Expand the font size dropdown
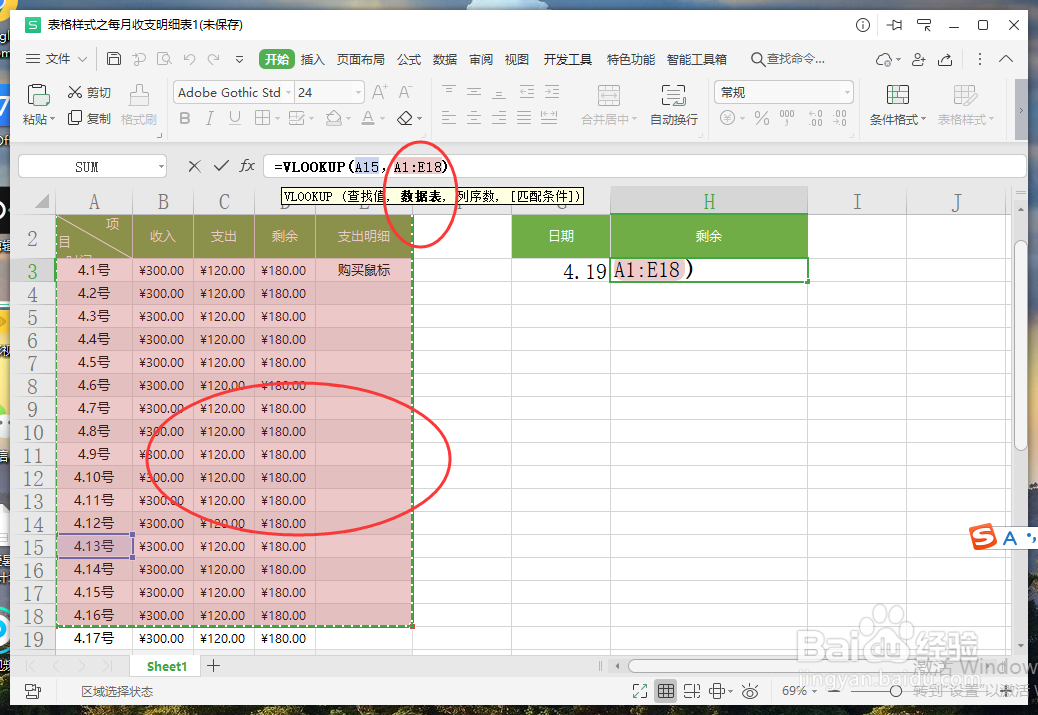The width and height of the screenshot is (1038, 715). point(358,92)
